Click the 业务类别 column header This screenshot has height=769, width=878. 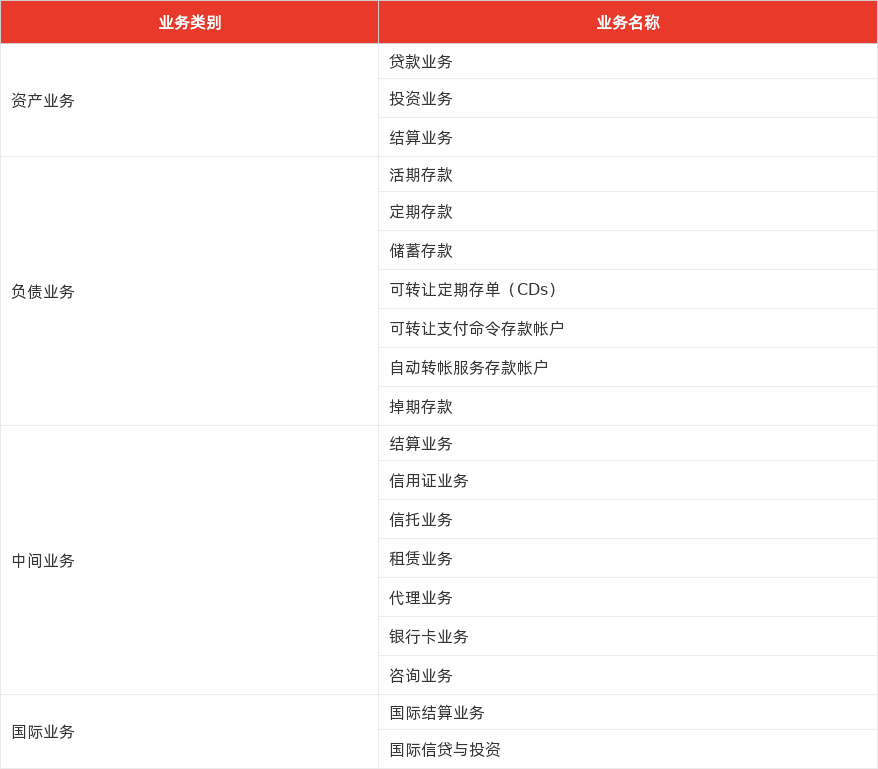click(x=189, y=22)
